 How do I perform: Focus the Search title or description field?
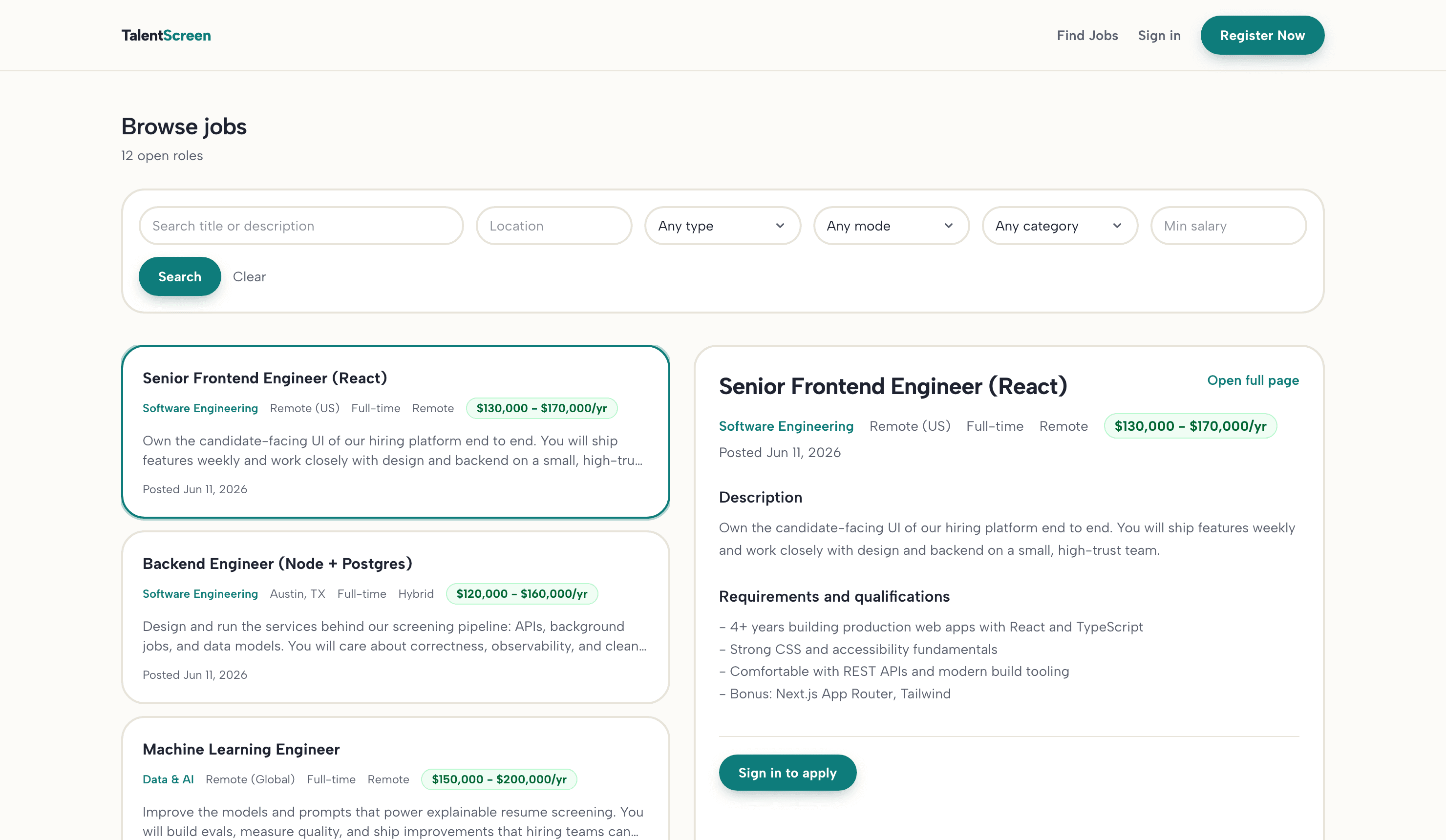point(301,226)
